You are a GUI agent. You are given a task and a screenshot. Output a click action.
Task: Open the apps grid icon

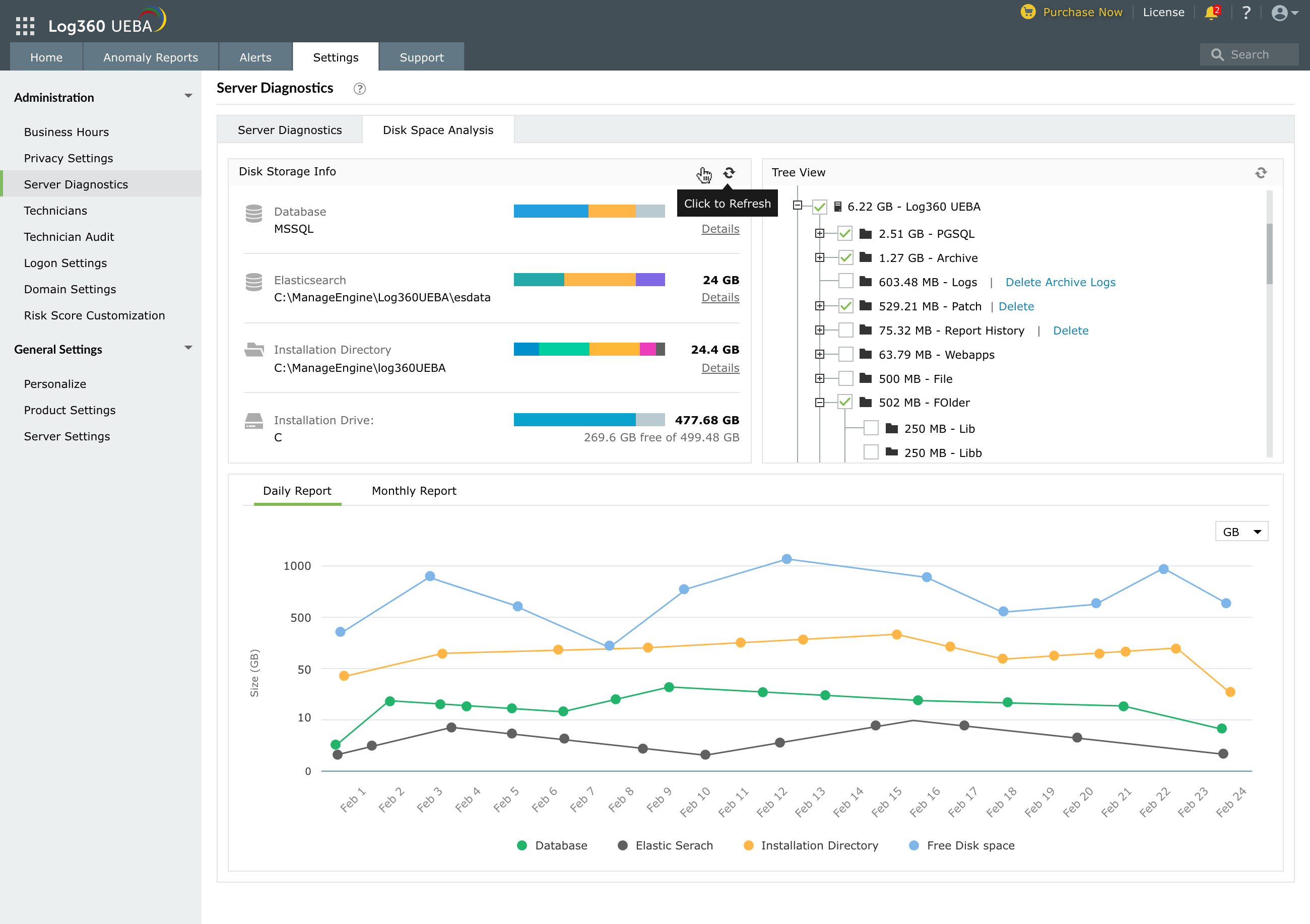pos(25,26)
